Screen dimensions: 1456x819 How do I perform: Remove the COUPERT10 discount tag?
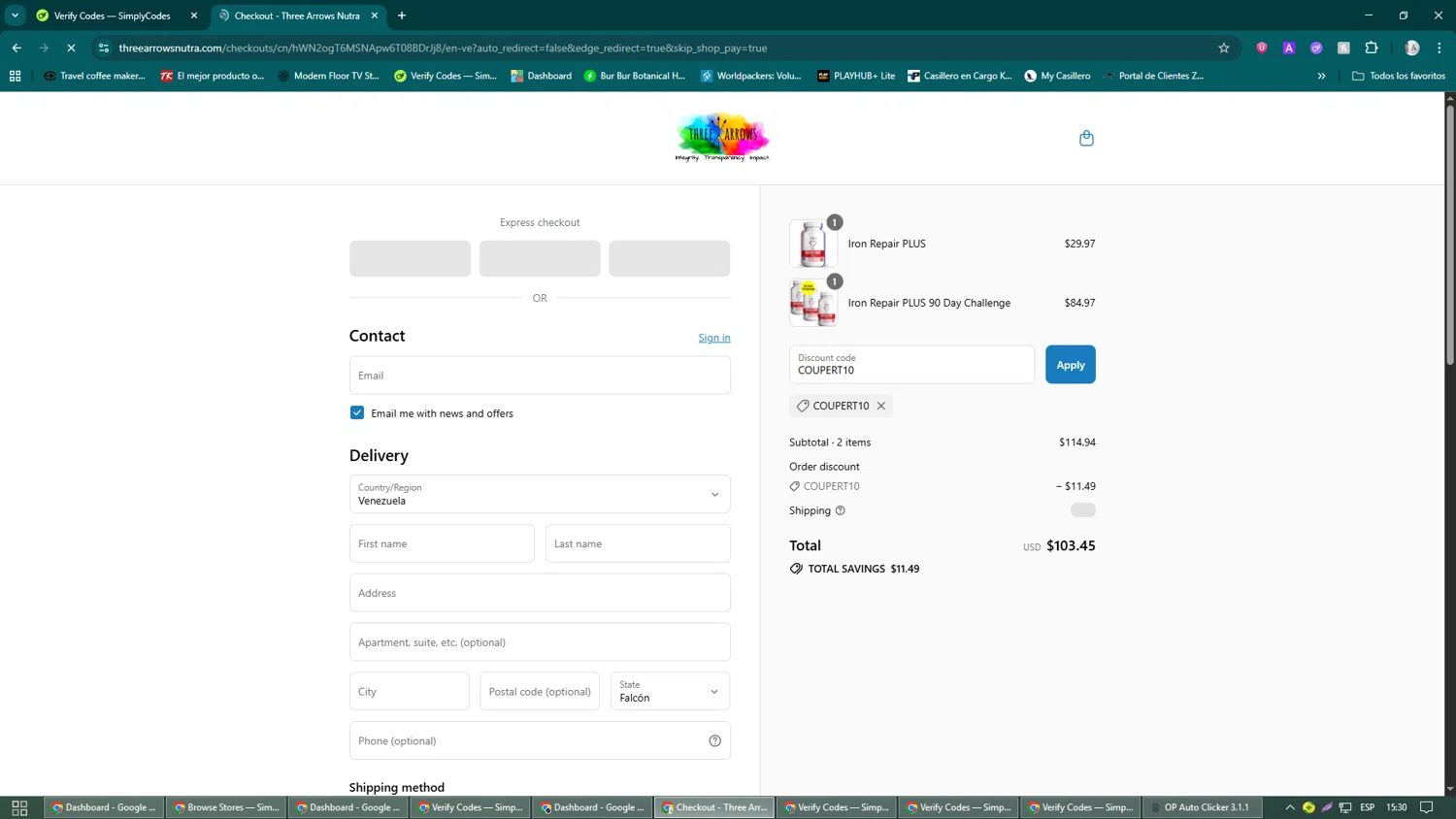point(881,406)
